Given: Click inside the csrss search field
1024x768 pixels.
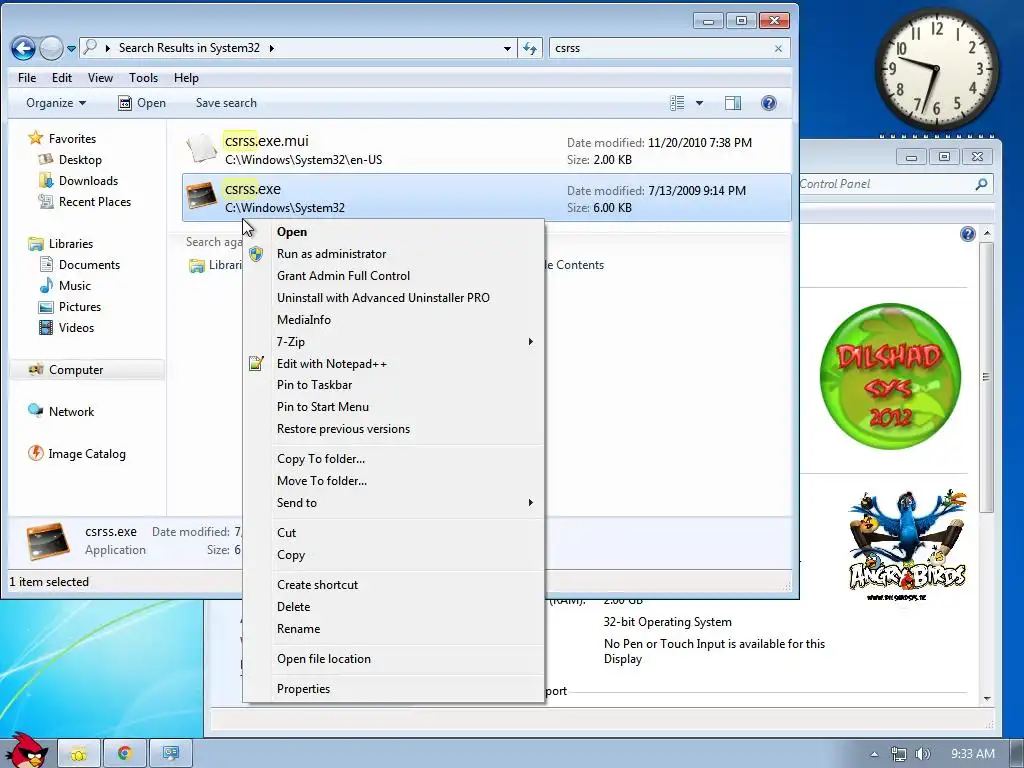Looking at the screenshot, I should tap(660, 48).
